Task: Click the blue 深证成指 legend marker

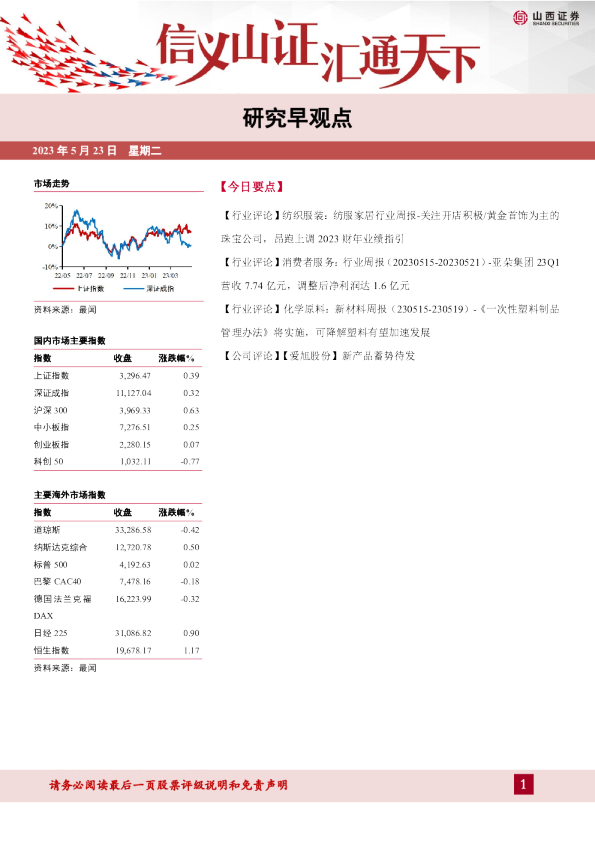Action: click(x=133, y=289)
